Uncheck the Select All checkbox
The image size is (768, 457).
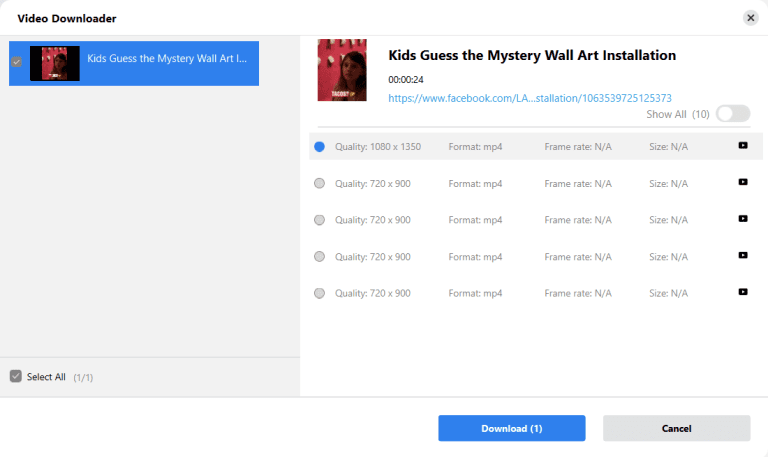(15, 376)
